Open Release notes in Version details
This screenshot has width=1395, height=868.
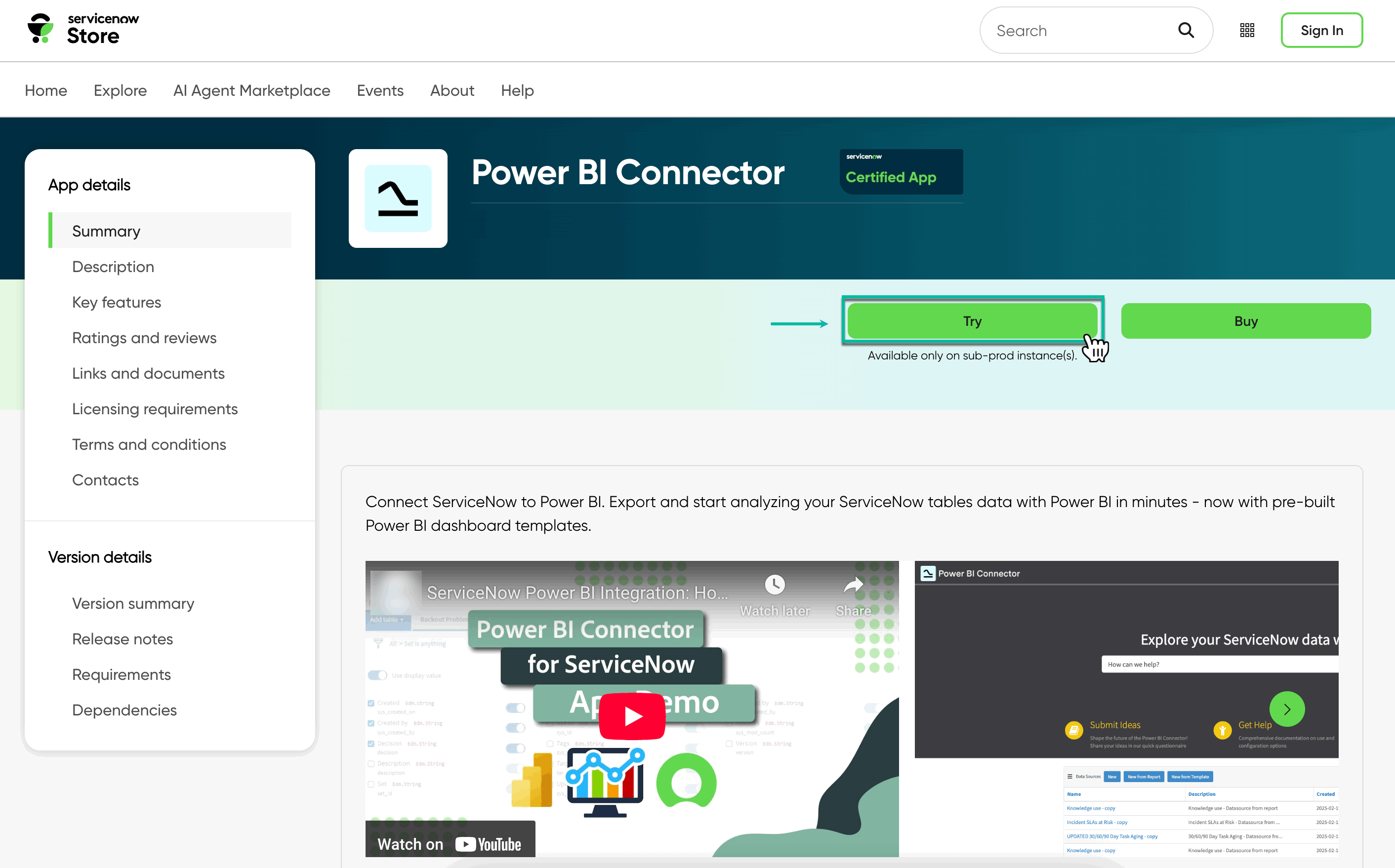click(123, 639)
